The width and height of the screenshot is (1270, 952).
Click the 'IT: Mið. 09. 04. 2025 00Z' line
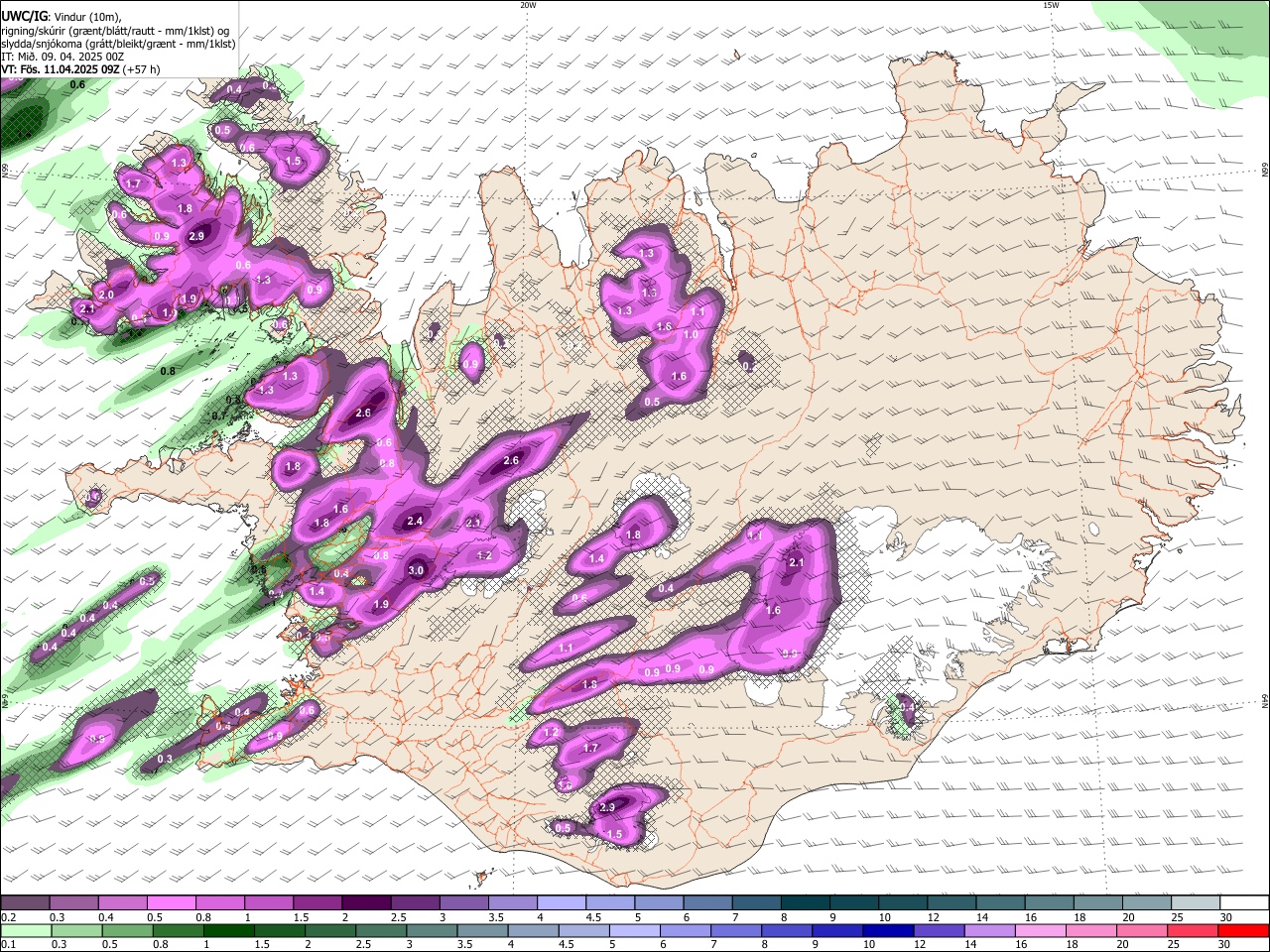pos(63,57)
